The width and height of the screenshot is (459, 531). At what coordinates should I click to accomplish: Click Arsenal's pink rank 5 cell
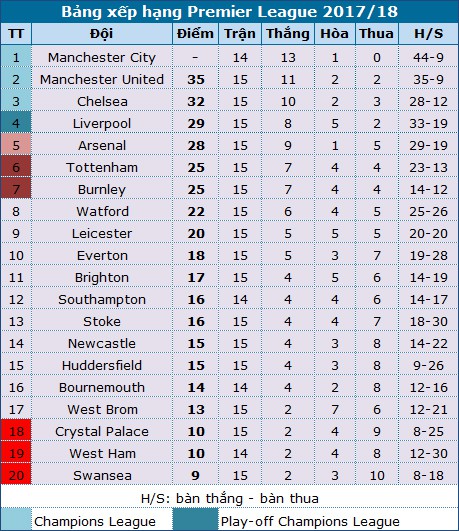click(x=16, y=145)
